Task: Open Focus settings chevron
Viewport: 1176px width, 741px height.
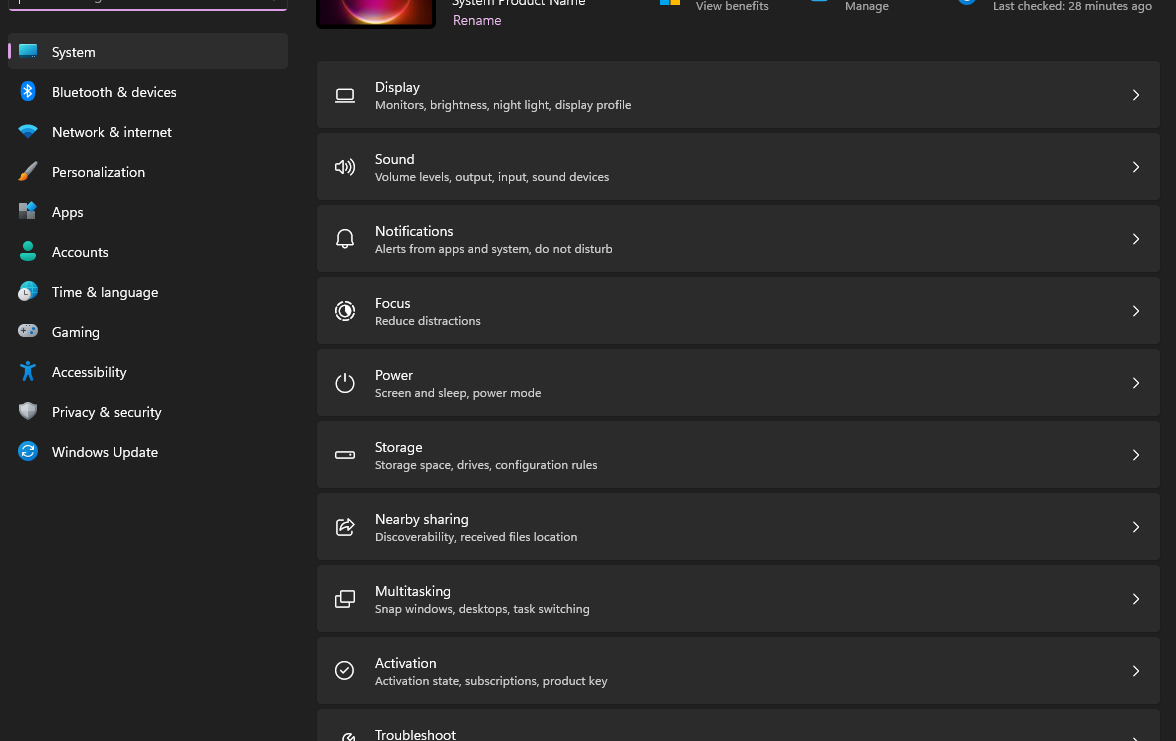Action: 1136,311
